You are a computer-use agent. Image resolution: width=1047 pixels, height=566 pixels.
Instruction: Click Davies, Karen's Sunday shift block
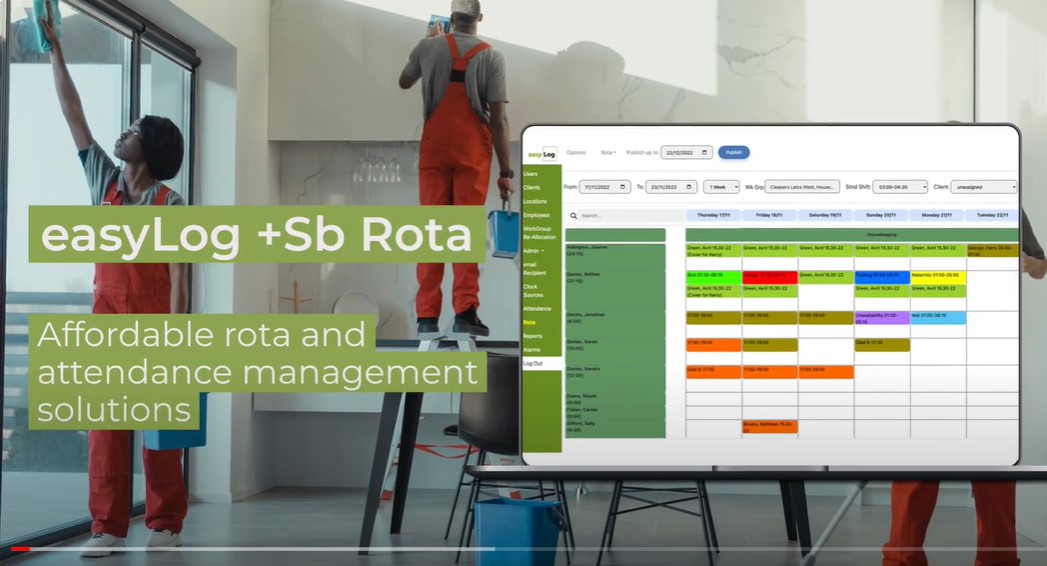881,345
